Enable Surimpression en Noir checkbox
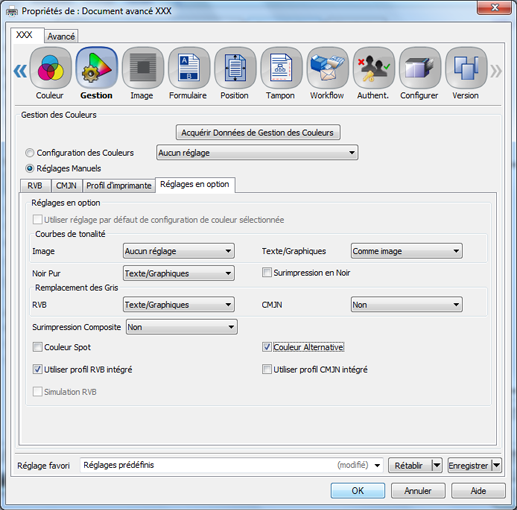The height and width of the screenshot is (510, 517). tap(267, 272)
